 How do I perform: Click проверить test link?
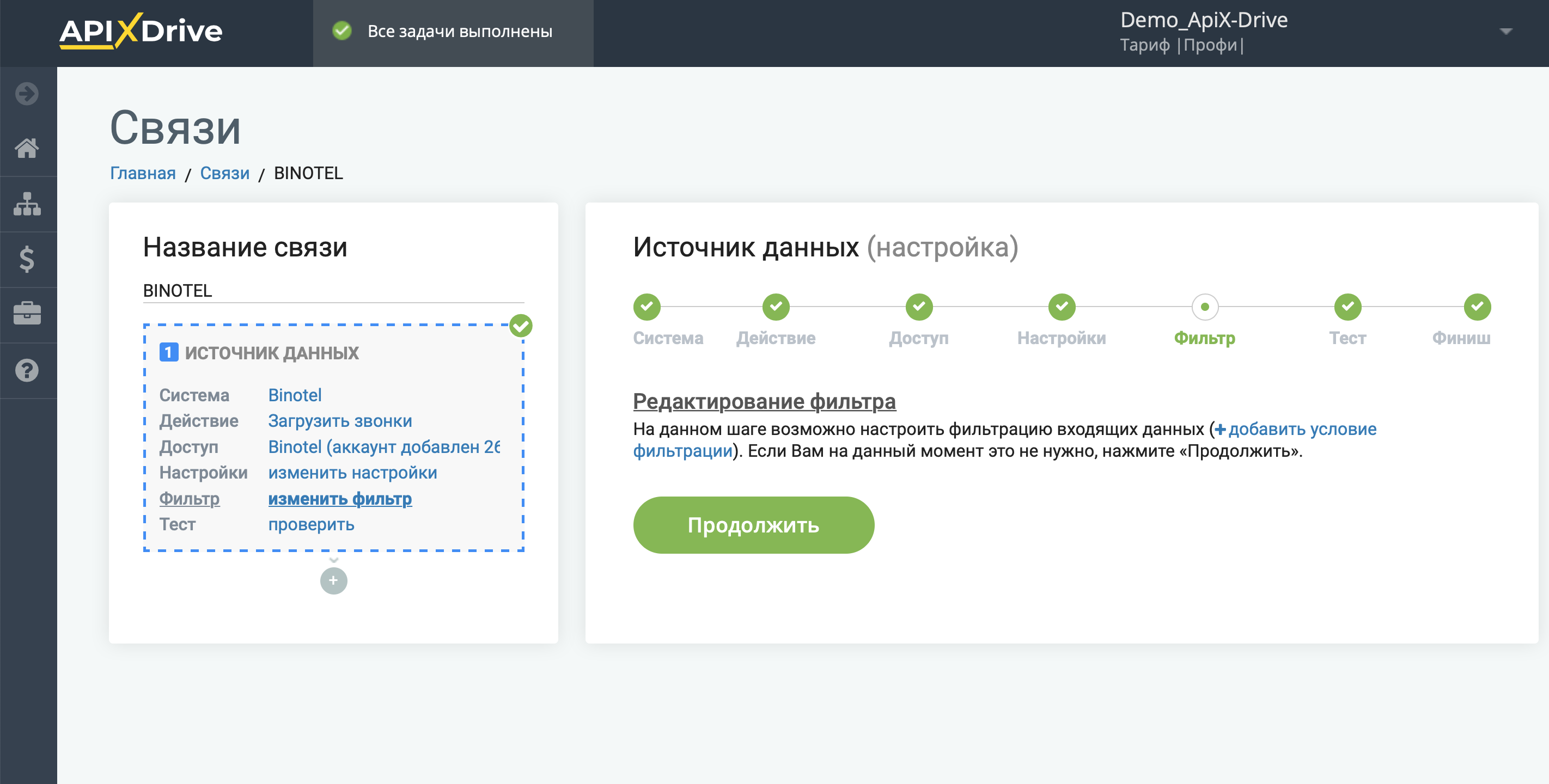coord(311,524)
